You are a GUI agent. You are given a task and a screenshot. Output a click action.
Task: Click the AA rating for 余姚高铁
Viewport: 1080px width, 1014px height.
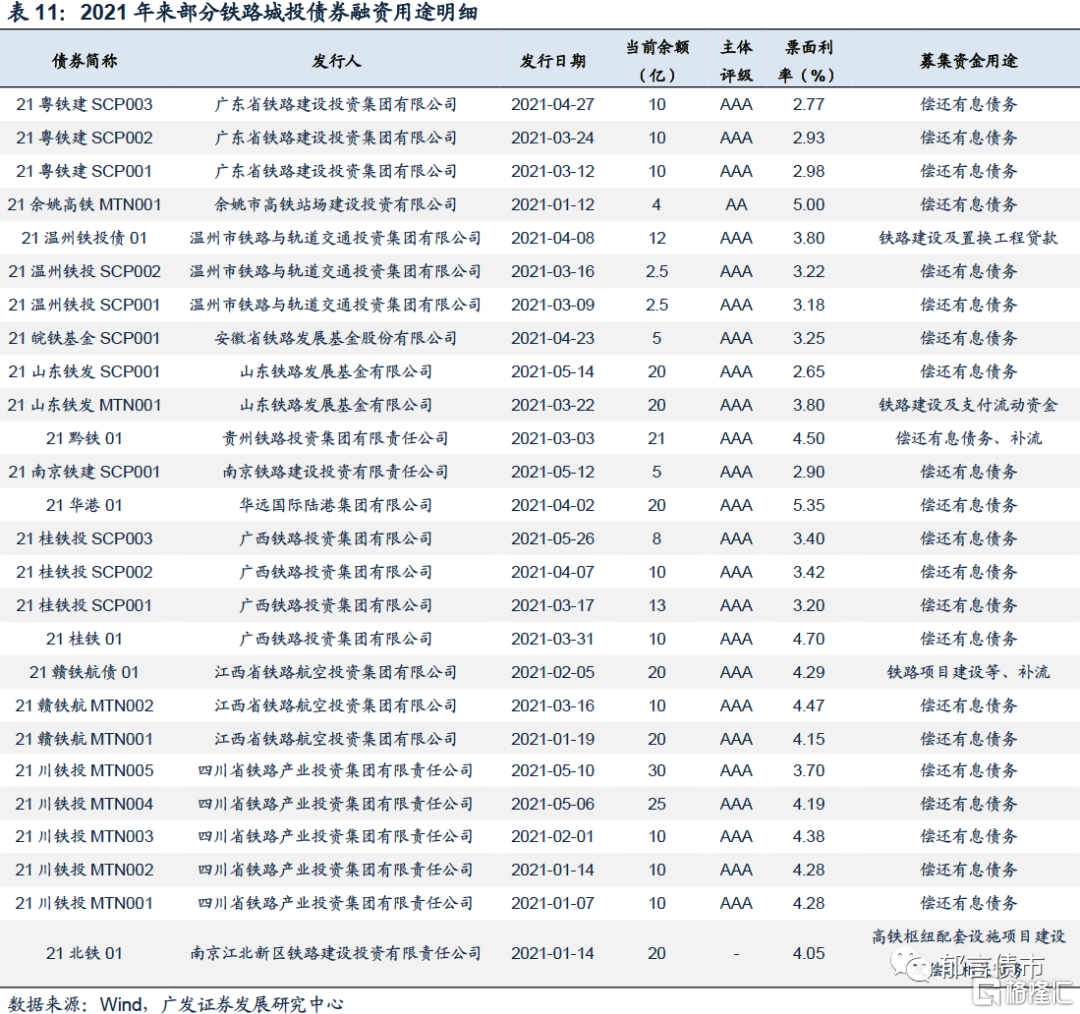pyautogui.click(x=736, y=205)
